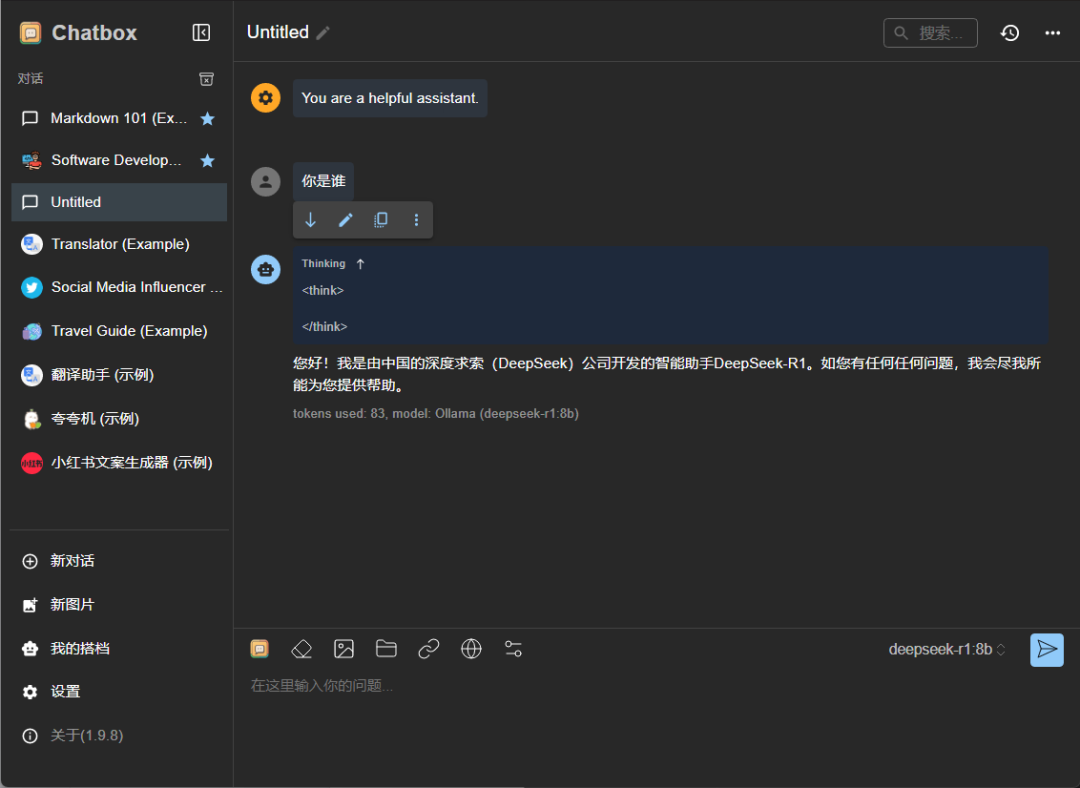
Task: Open 小红书文案生成器 (示例) conversation
Action: pos(119,462)
